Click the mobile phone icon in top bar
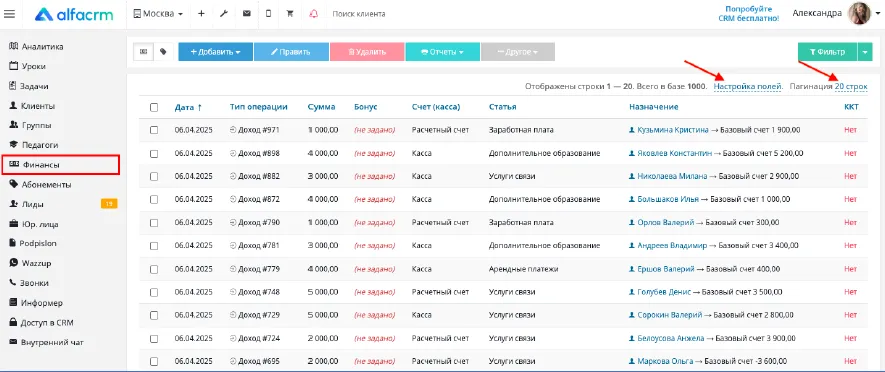The image size is (885, 372). point(269,14)
